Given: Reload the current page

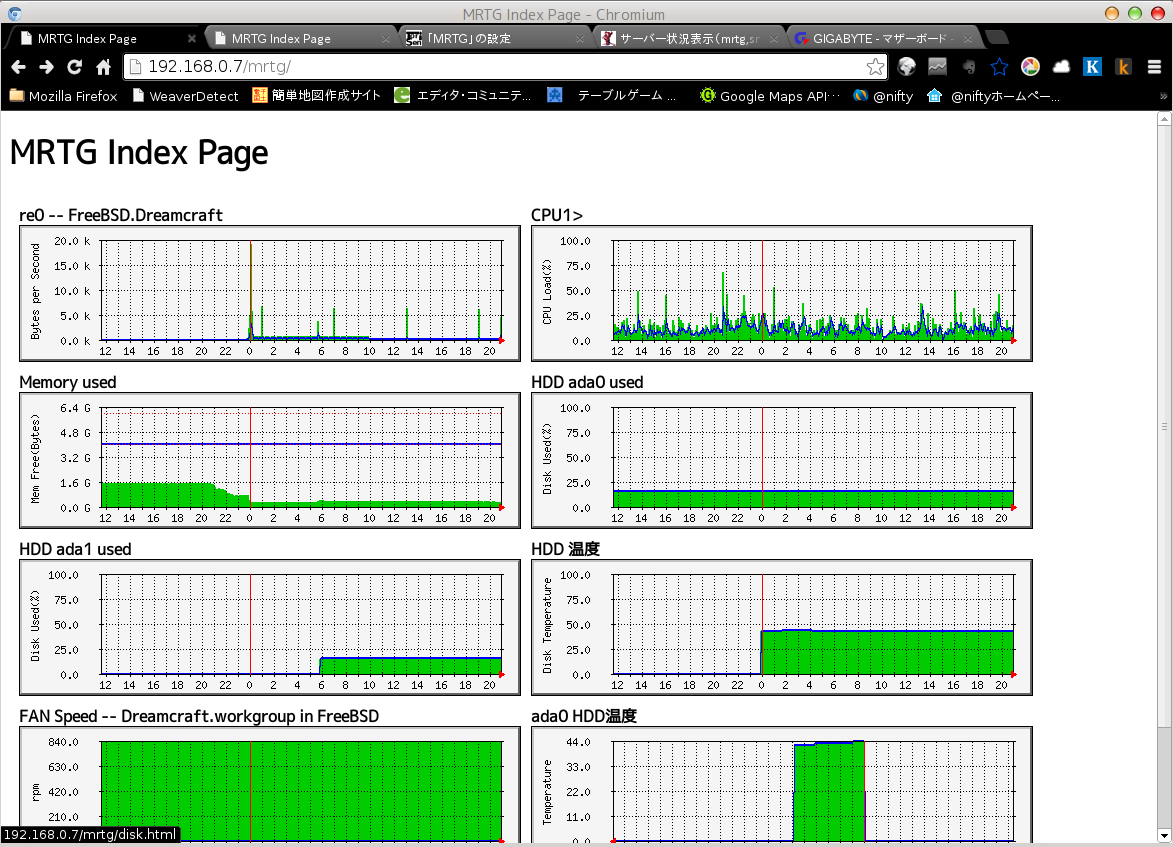Looking at the screenshot, I should click(x=74, y=67).
